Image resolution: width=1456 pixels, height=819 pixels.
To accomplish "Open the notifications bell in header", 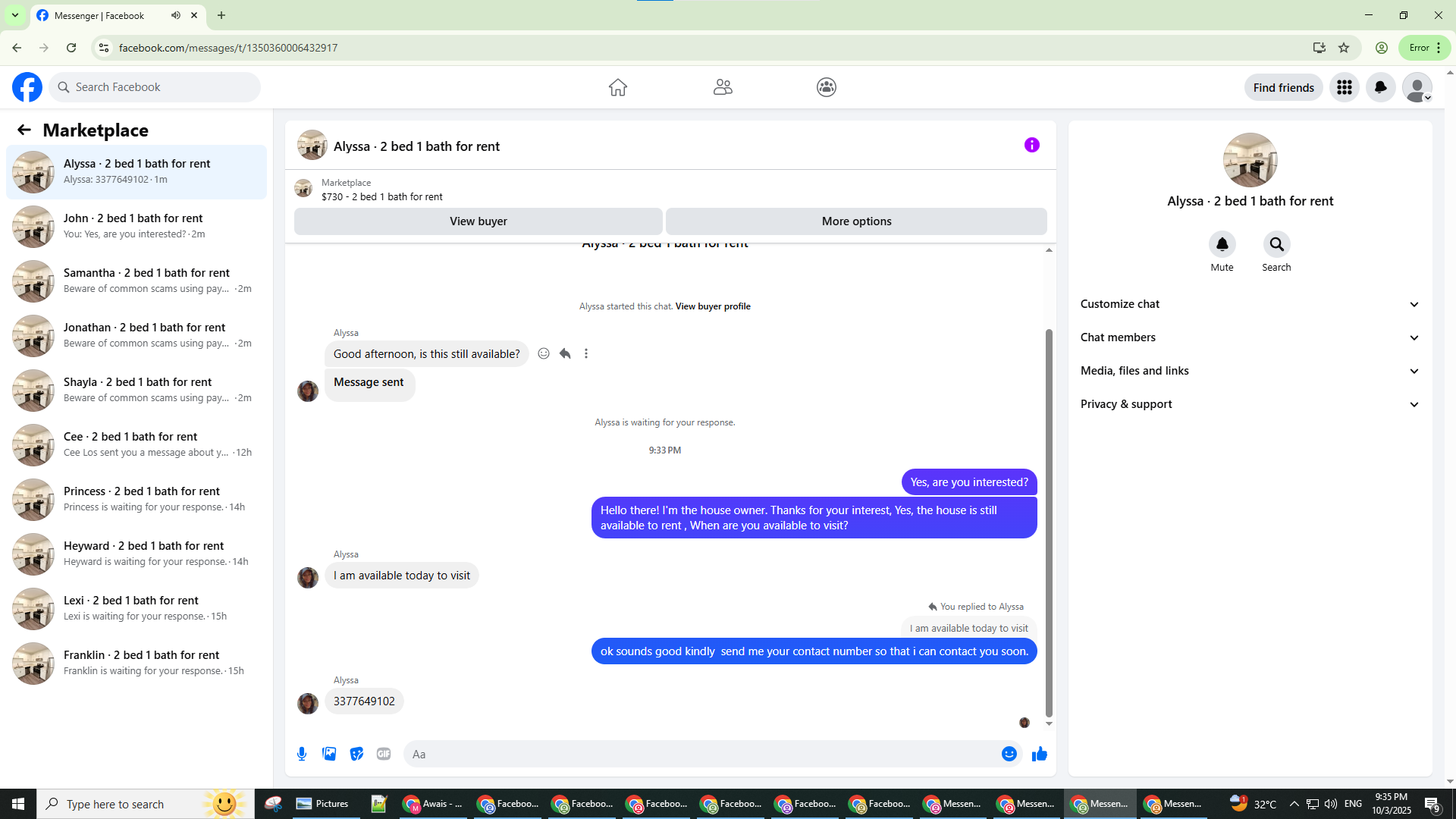I will coord(1381,87).
